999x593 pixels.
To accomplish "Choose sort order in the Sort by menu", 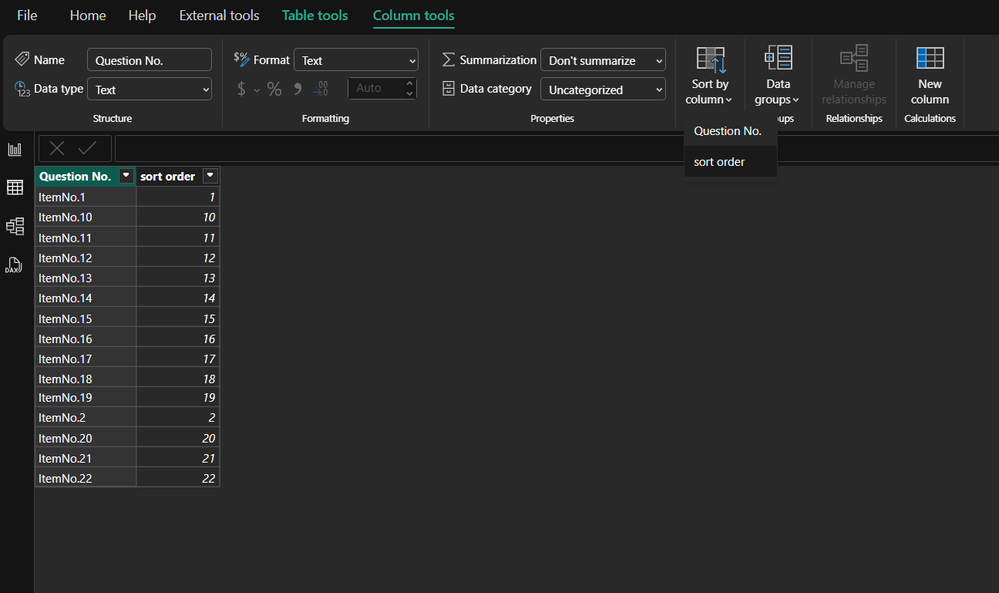I will pos(730,162).
